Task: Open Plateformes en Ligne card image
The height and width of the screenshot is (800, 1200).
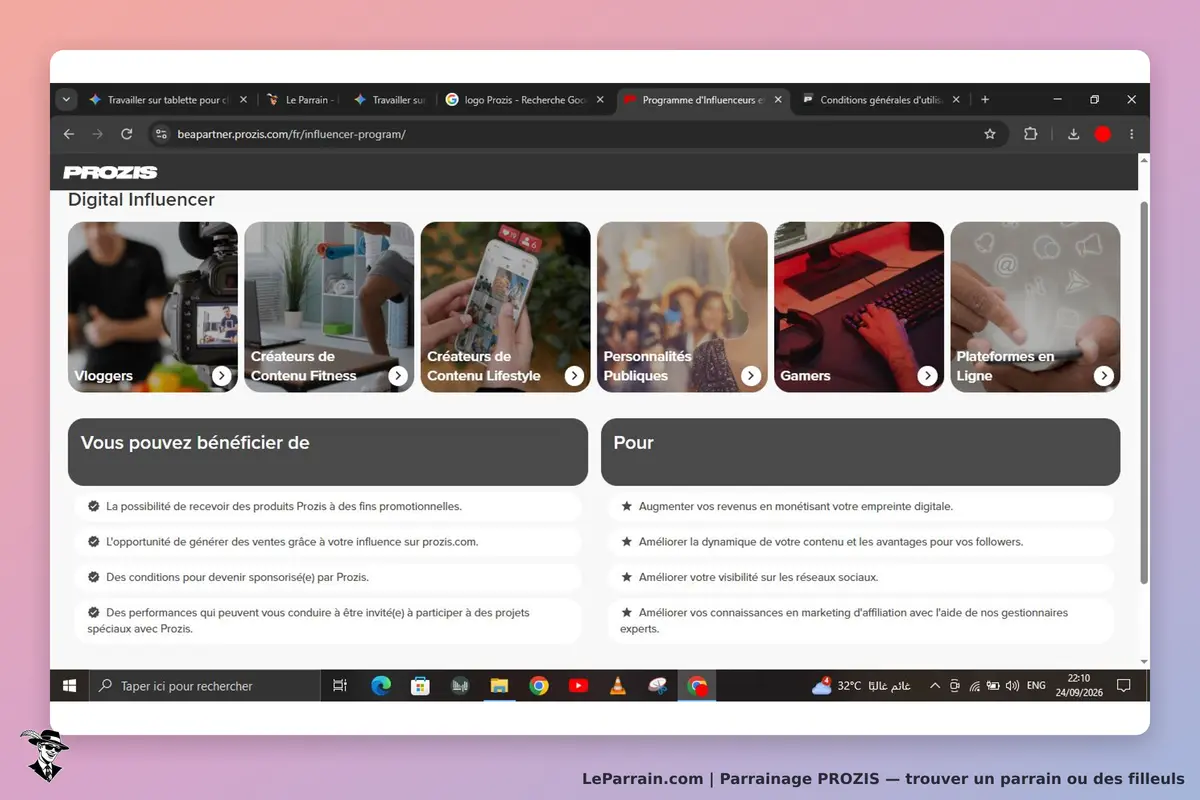Action: [x=1035, y=307]
